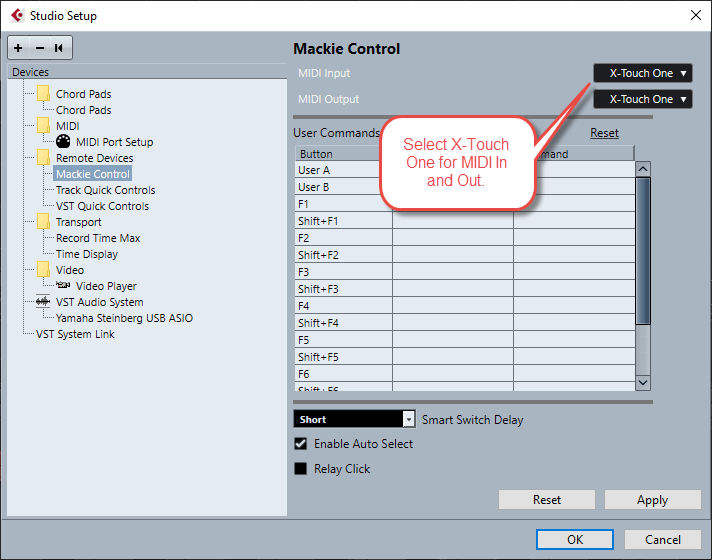Viewport: 712px width, 560px height.
Task: Click the Remote Devices folder icon
Action: 44,158
